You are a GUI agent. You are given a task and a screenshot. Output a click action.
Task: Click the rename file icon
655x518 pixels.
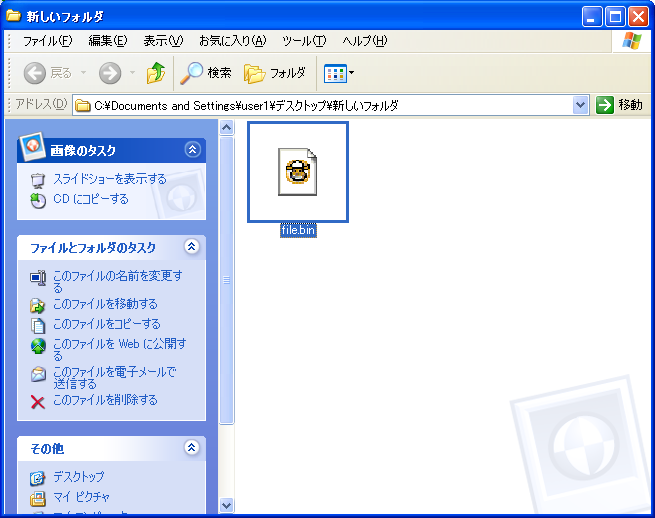[x=38, y=278]
